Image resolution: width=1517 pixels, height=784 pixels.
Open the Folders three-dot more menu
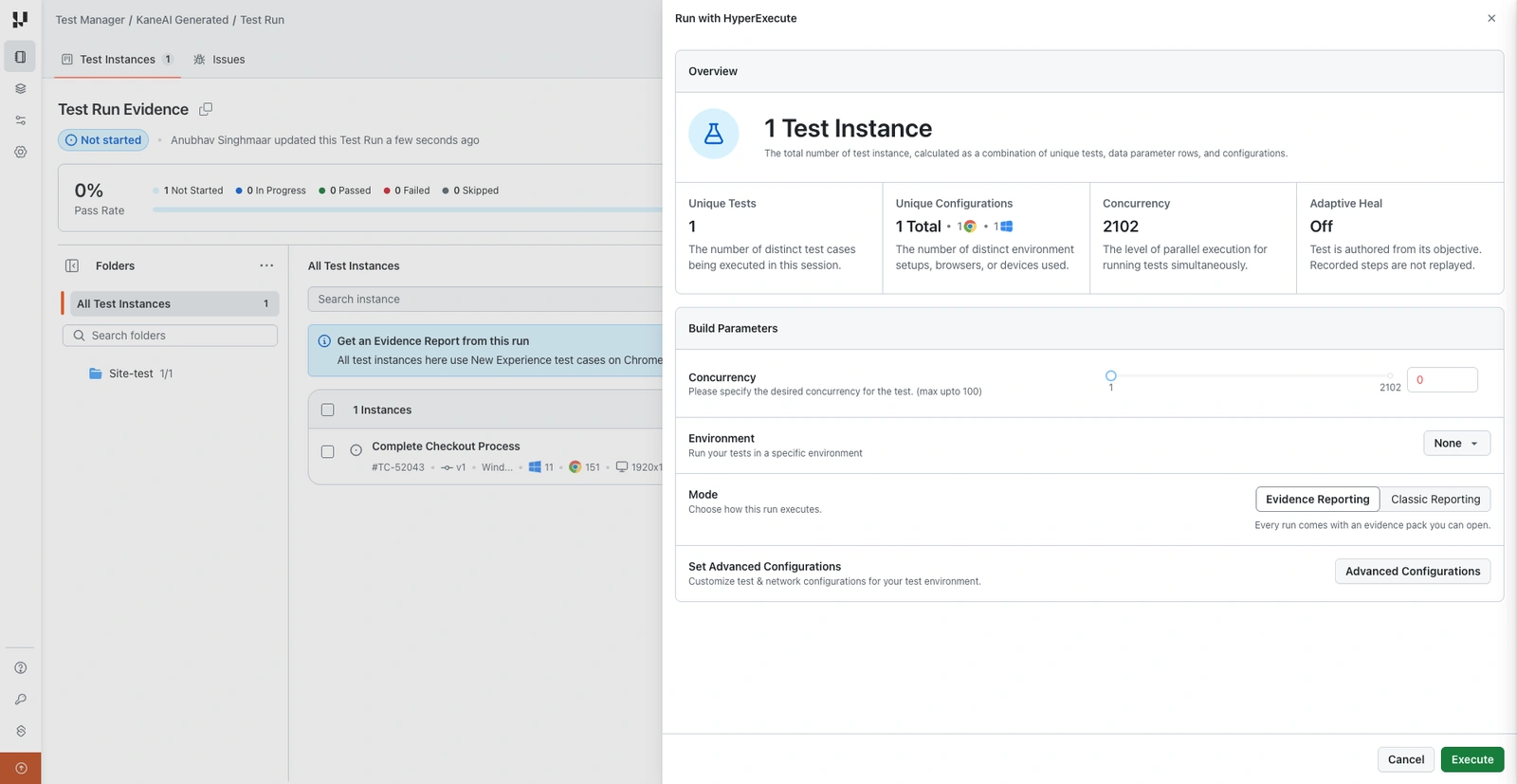[x=266, y=265]
